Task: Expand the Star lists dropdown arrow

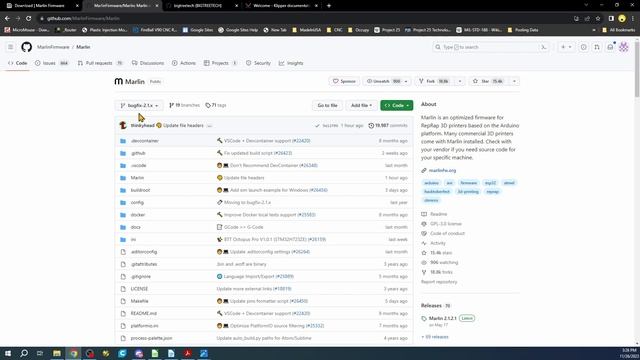Action: tap(514, 81)
